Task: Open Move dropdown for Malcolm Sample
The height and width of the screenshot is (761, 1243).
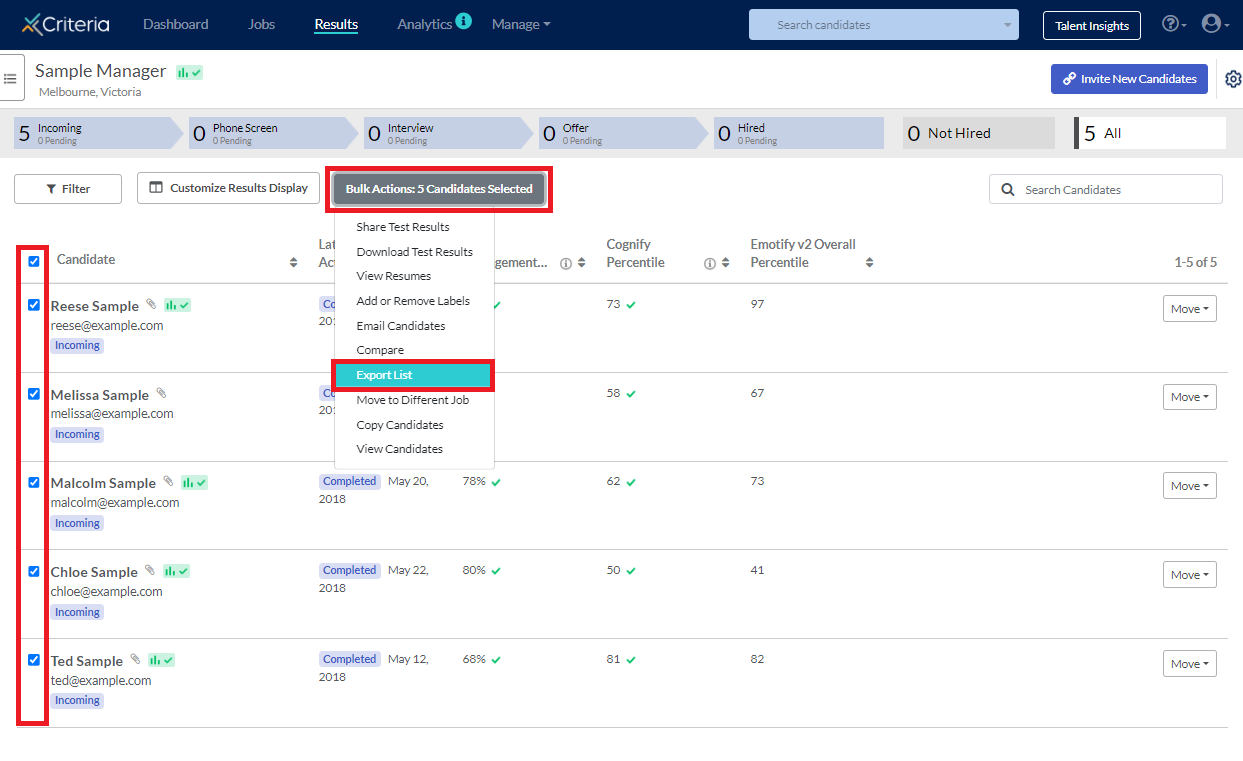Action: click(x=1190, y=486)
